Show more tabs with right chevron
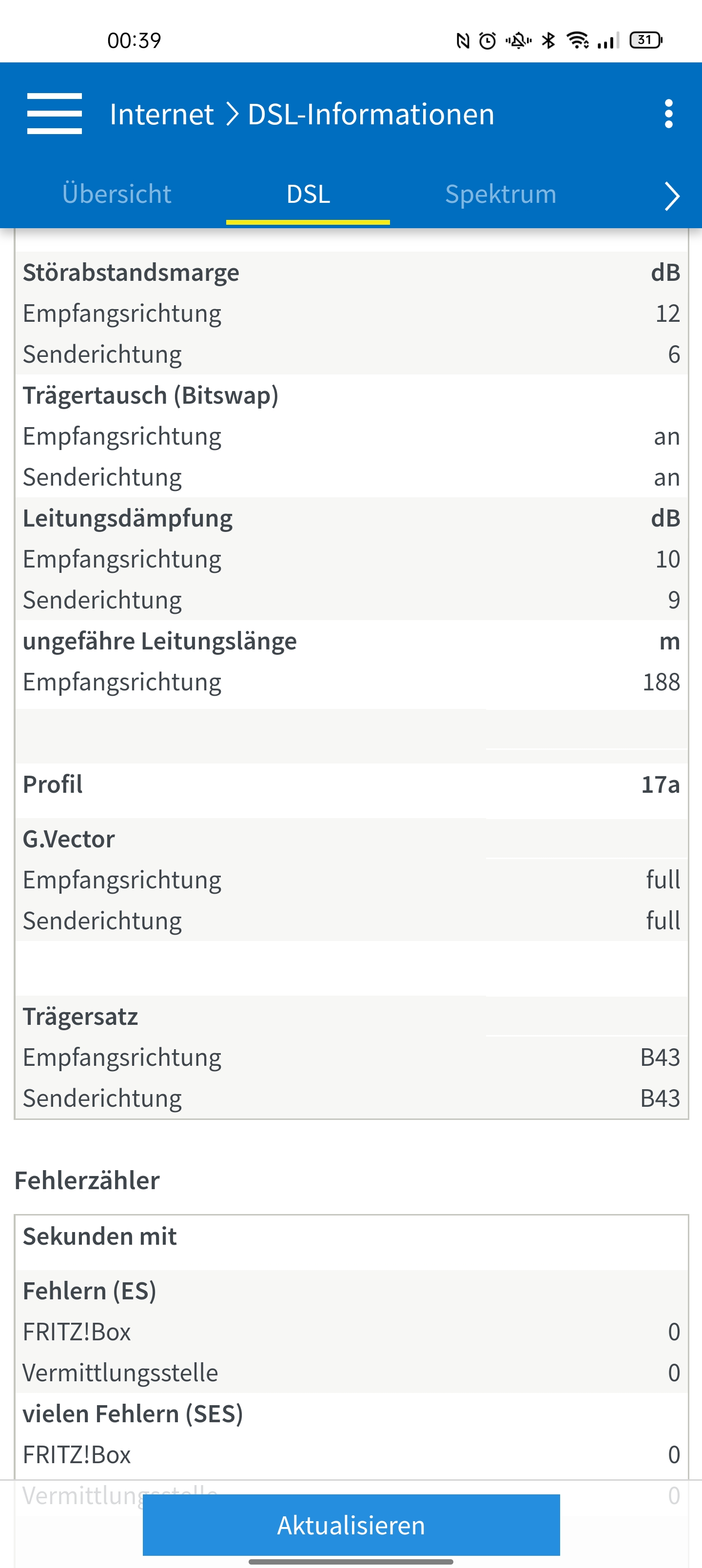702x1568 pixels. pyautogui.click(x=672, y=196)
